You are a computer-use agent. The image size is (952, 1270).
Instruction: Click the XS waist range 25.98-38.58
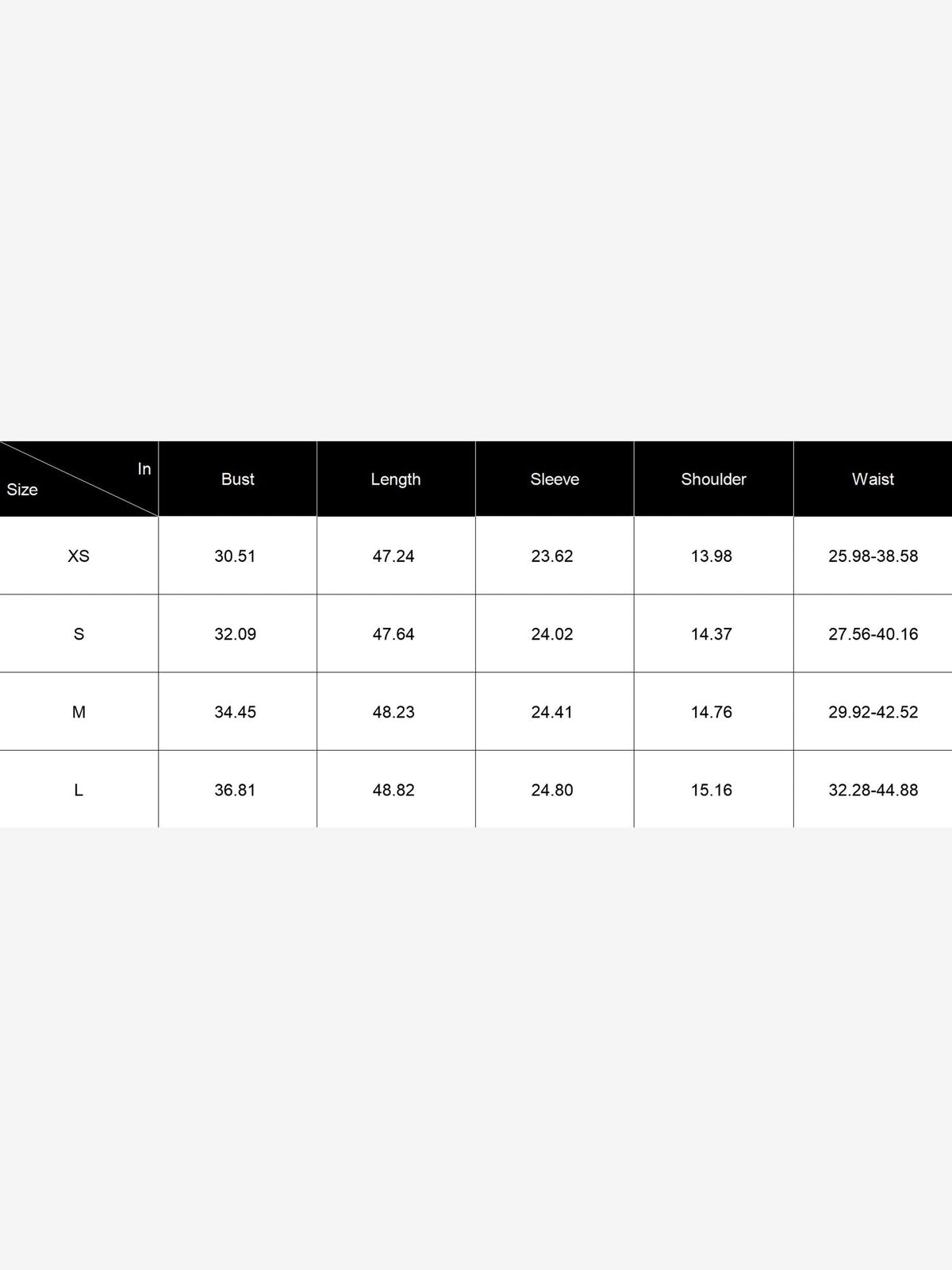873,556
